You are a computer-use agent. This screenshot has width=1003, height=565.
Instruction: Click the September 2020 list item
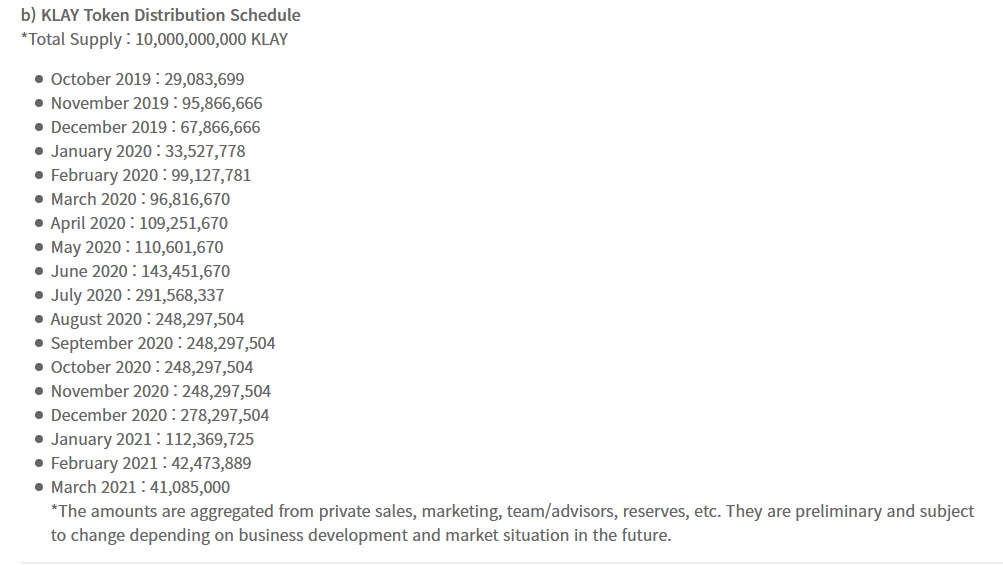(x=163, y=343)
